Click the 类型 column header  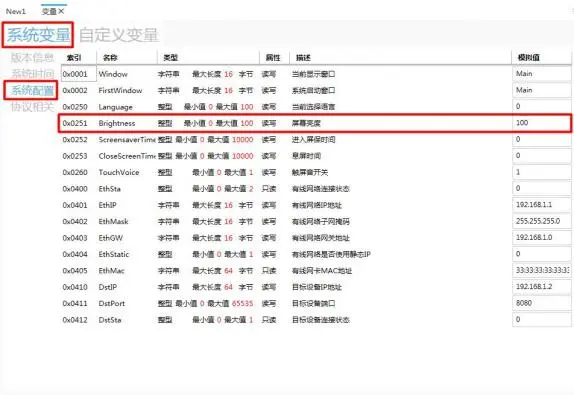[170, 57]
